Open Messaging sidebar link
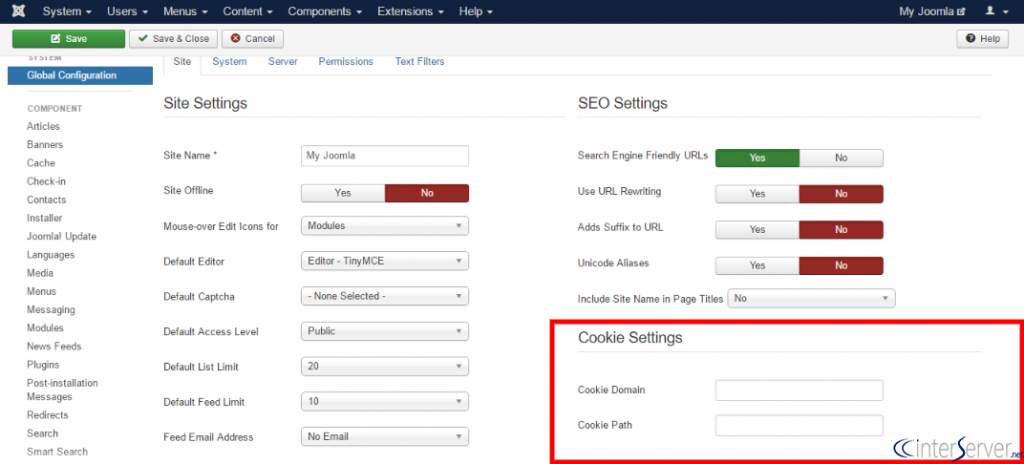Viewport: 1024px width, 464px height. (x=51, y=309)
